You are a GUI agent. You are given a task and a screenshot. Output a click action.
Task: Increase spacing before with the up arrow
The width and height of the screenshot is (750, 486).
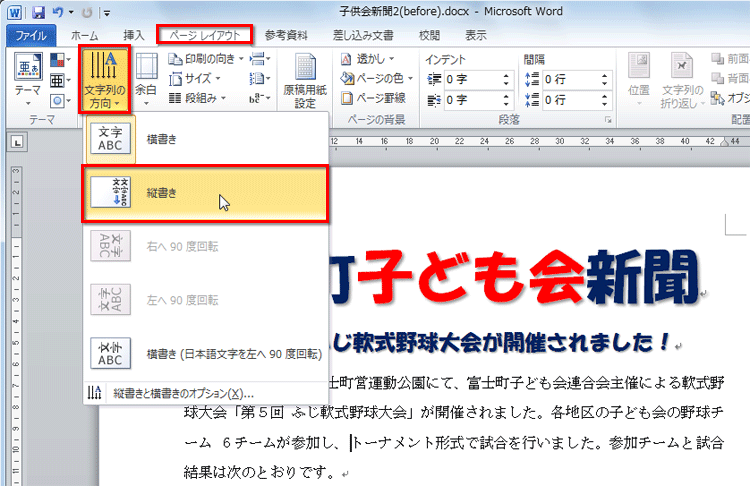[x=605, y=76]
